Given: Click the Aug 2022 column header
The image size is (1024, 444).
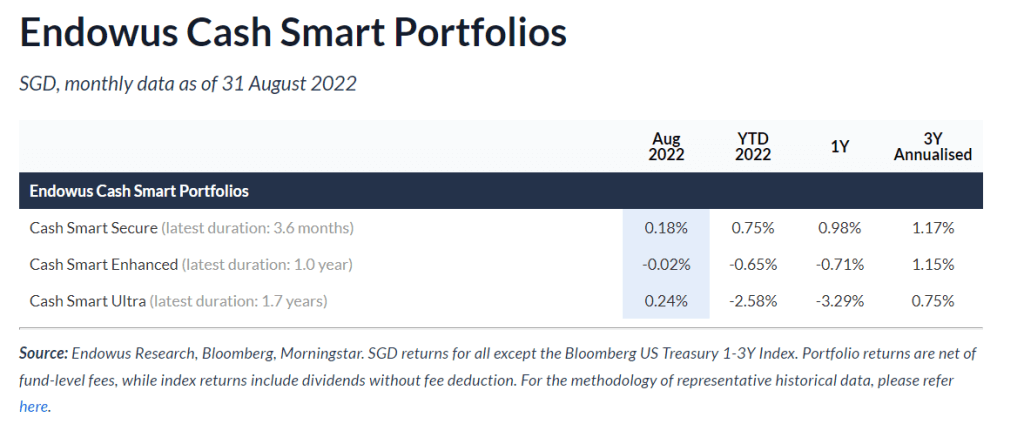Looking at the screenshot, I should (667, 146).
